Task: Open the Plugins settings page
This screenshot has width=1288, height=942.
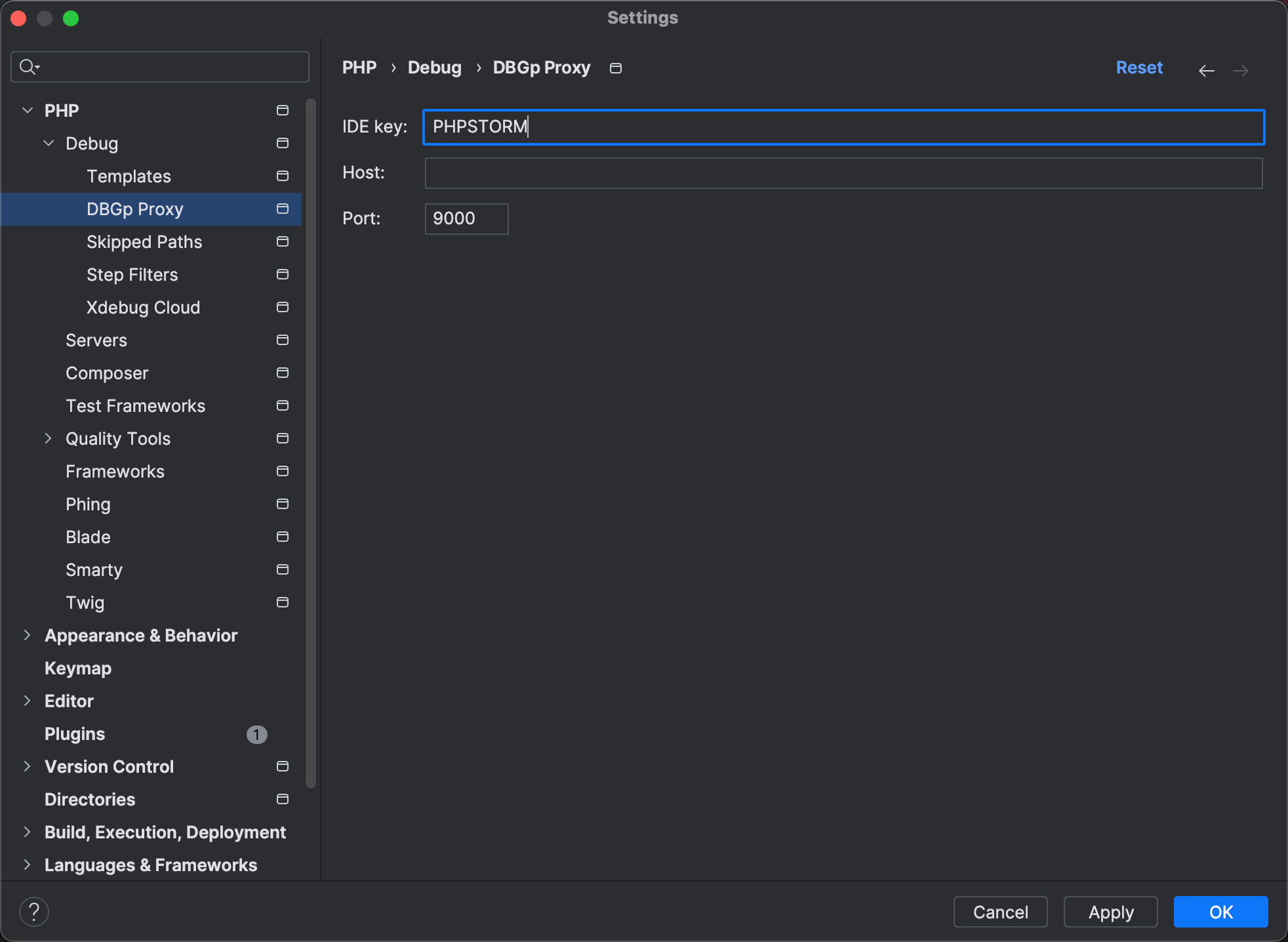Action: 75,733
